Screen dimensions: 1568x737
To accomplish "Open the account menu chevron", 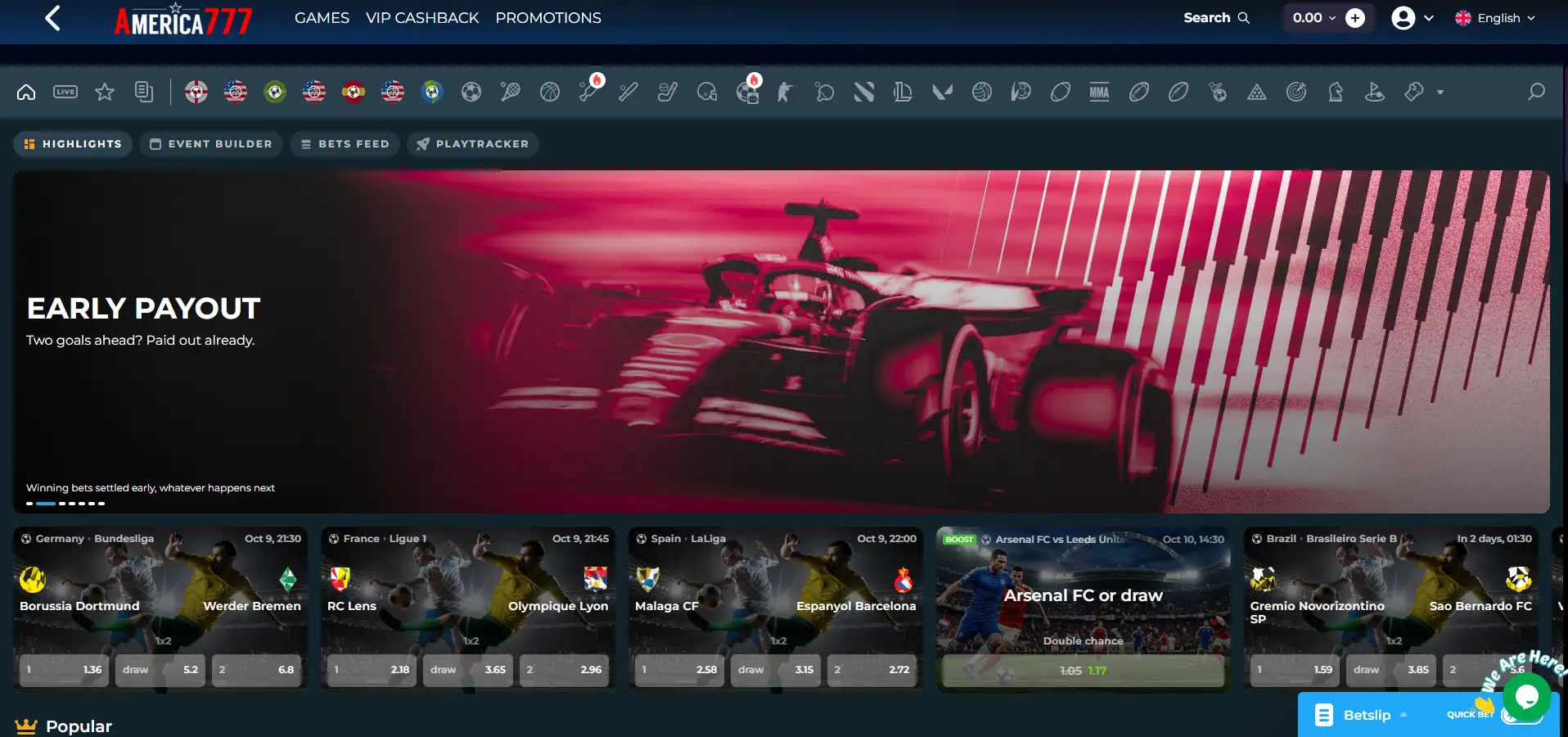I will click(x=1429, y=18).
